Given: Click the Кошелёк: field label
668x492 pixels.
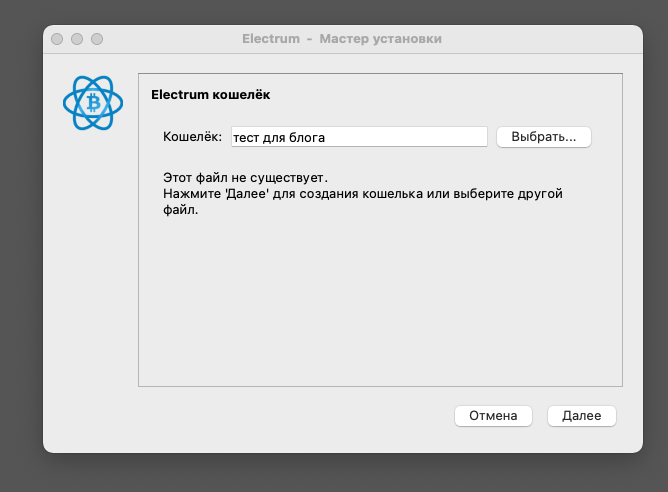Looking at the screenshot, I should click(193, 137).
